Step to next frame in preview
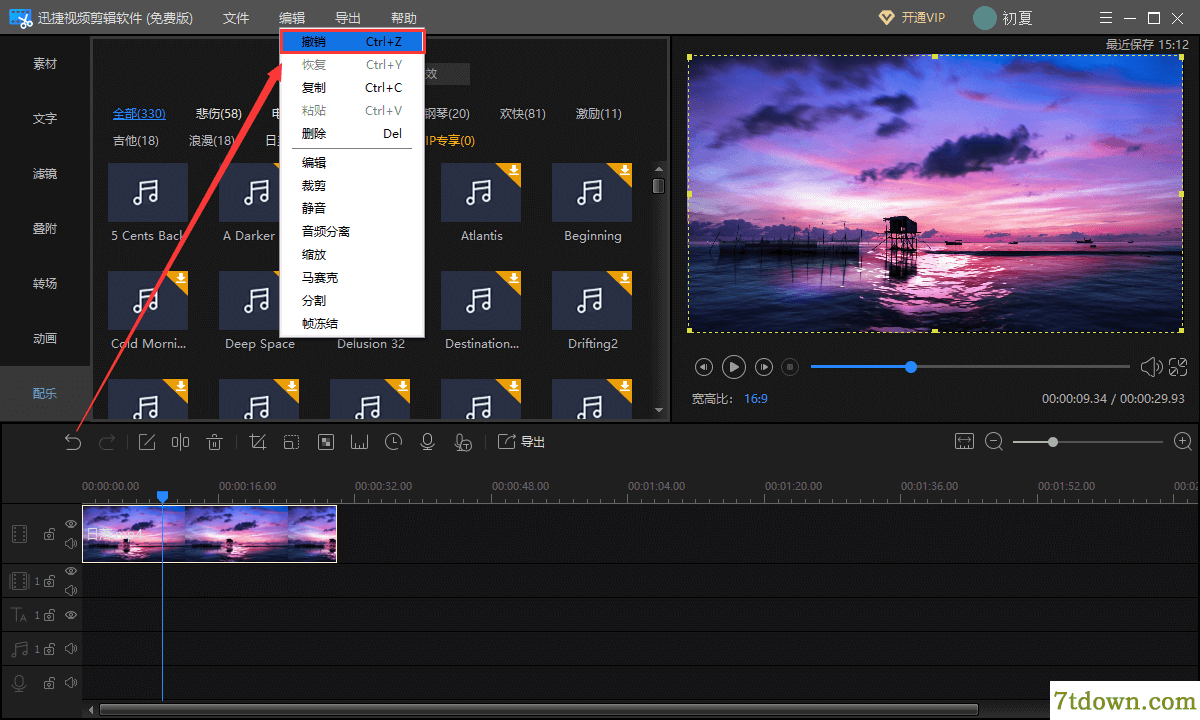Screen dimensions: 1200x720 [x=764, y=367]
